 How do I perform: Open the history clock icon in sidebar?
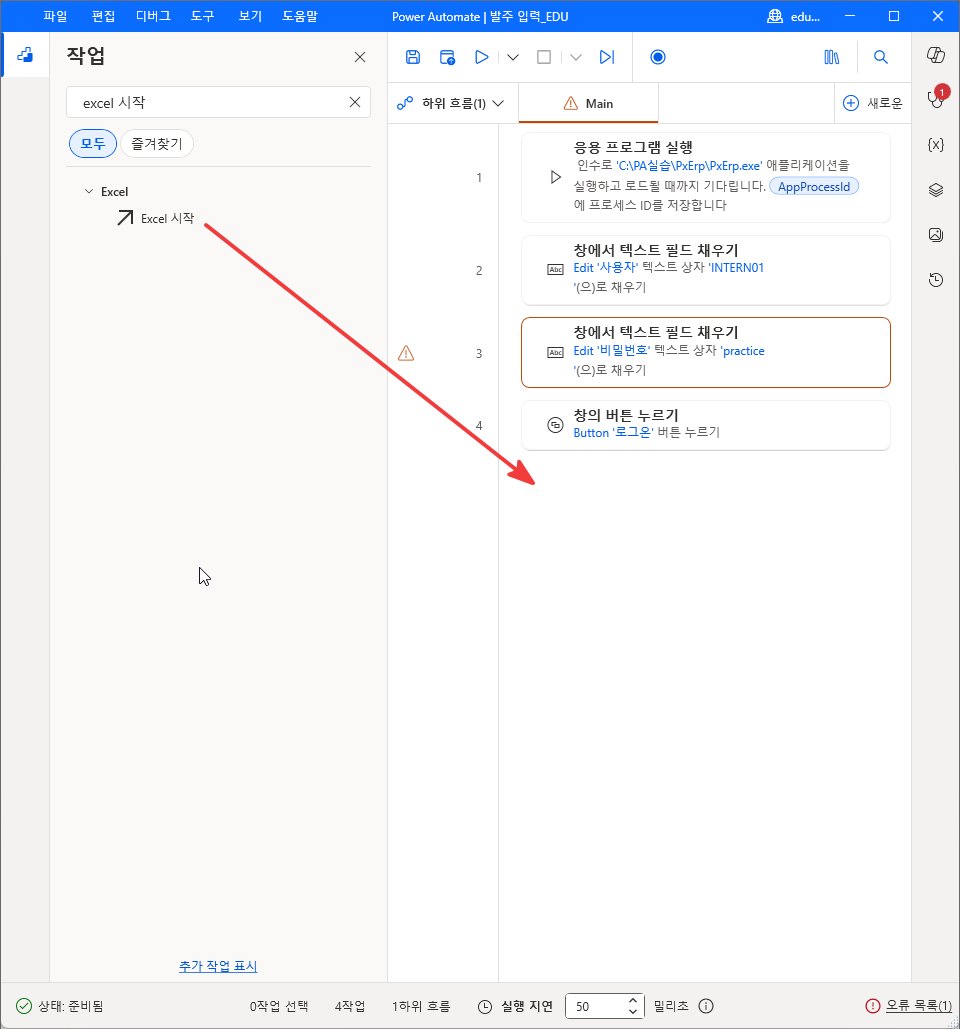point(936,280)
